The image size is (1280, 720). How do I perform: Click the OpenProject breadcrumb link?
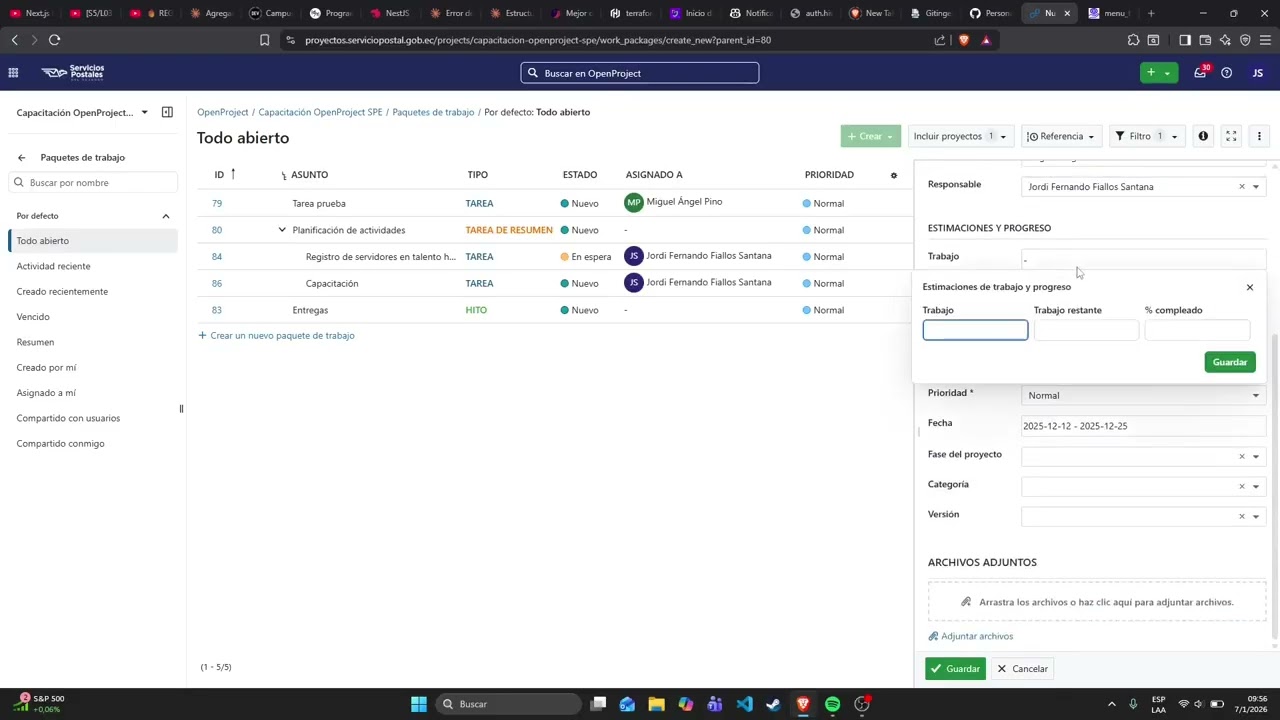point(222,112)
